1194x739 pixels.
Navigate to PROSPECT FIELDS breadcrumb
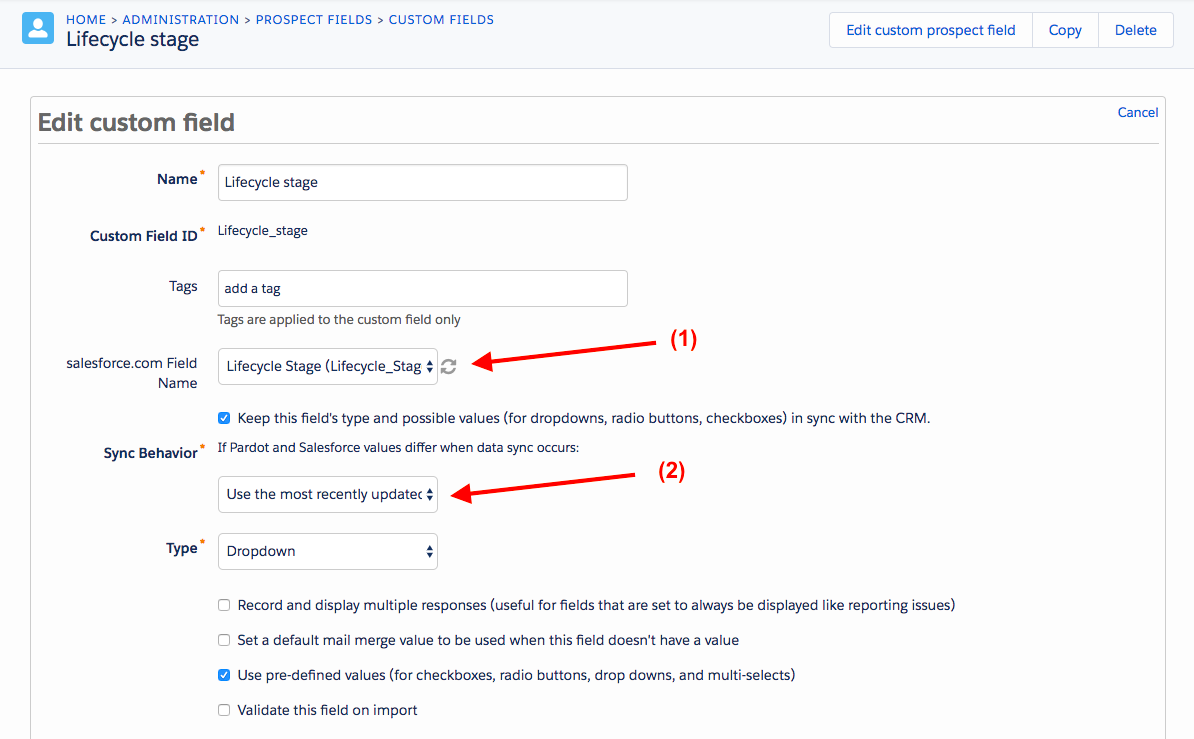coord(314,20)
